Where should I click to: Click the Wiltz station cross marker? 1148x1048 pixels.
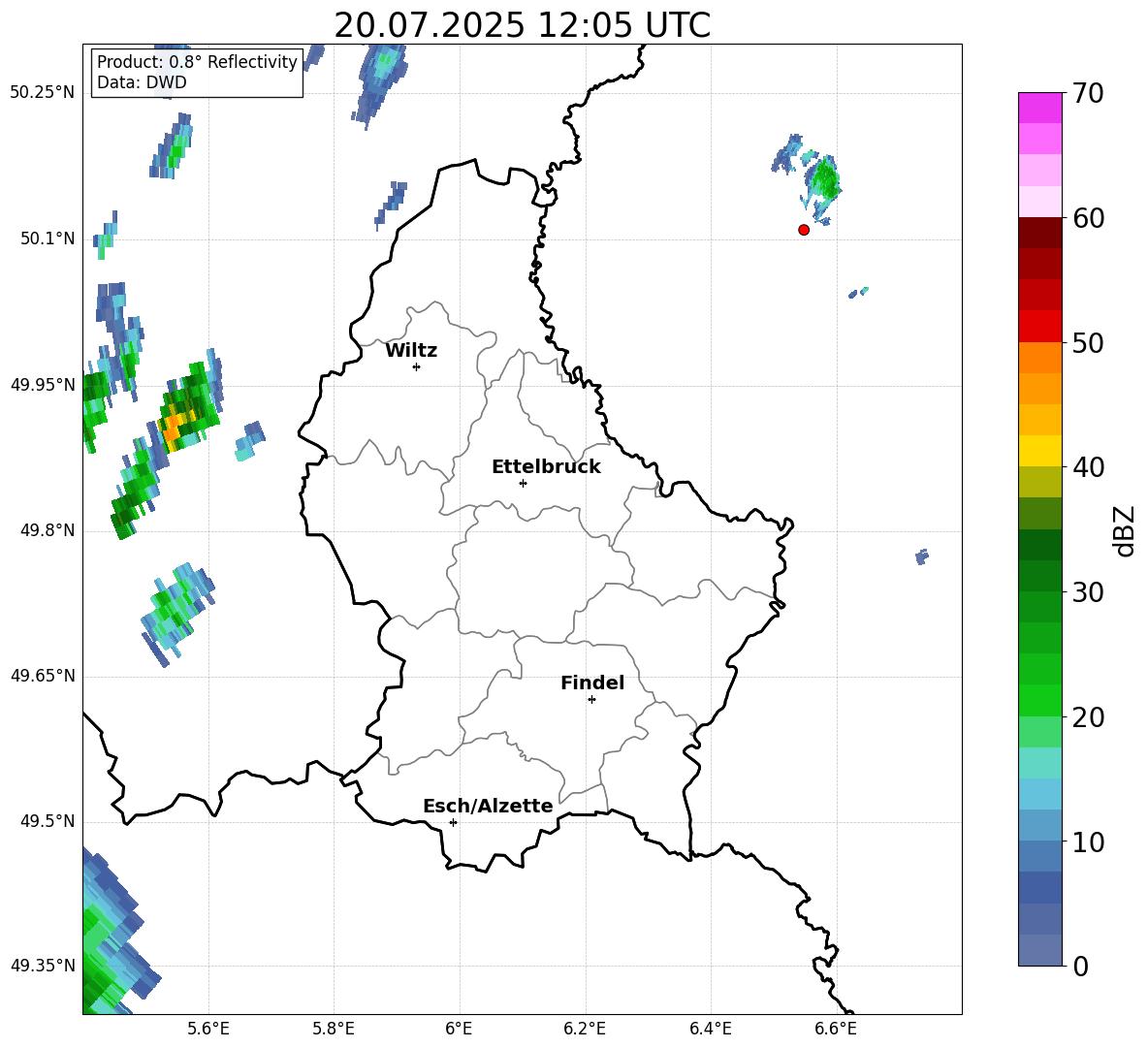coord(417,367)
